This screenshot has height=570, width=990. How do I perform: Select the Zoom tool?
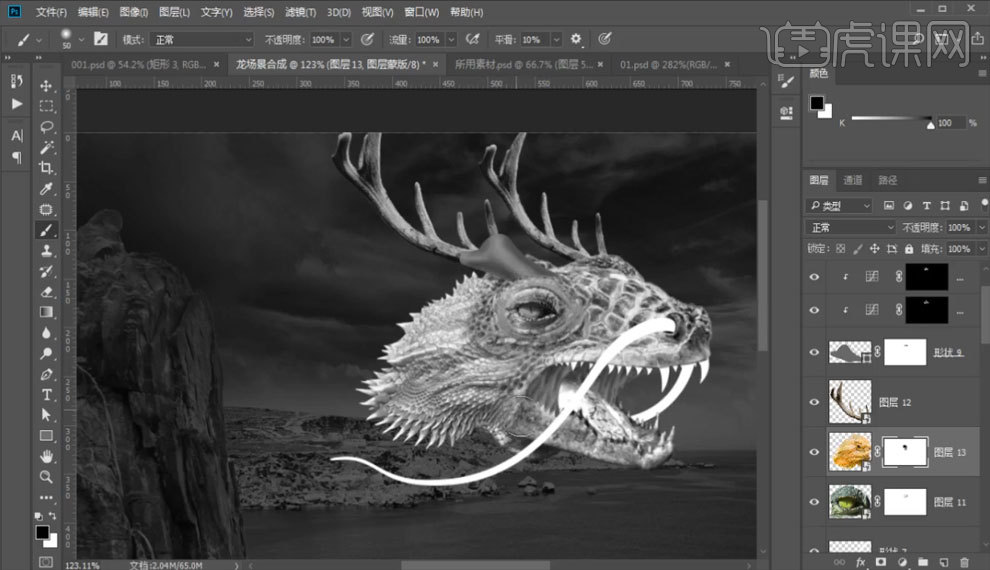click(x=46, y=477)
